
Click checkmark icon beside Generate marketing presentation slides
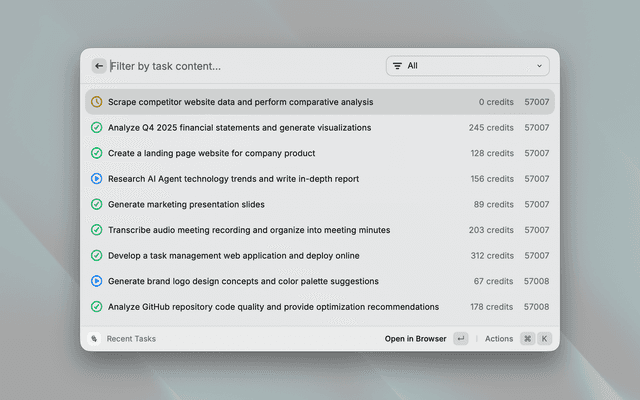point(96,204)
